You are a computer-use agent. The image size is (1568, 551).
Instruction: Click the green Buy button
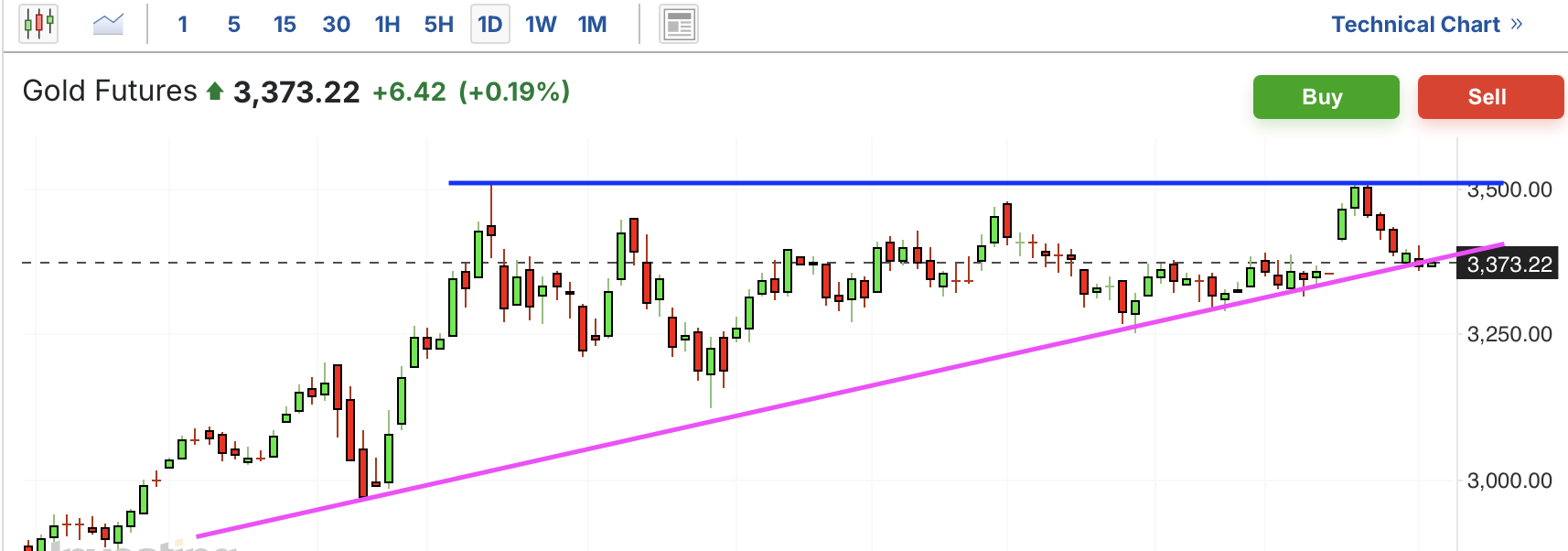click(1326, 97)
